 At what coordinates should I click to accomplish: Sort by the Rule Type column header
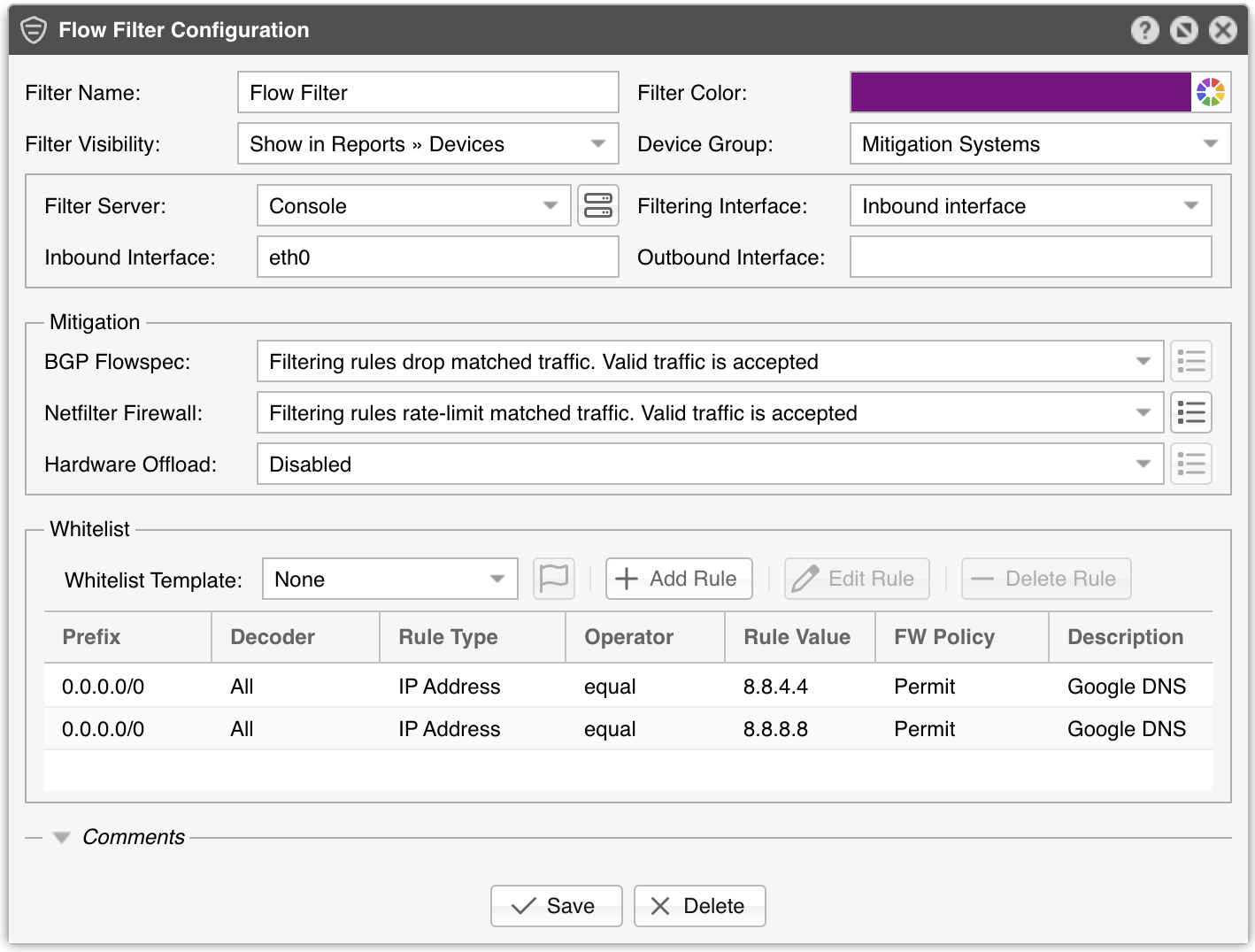pyautogui.click(x=474, y=637)
